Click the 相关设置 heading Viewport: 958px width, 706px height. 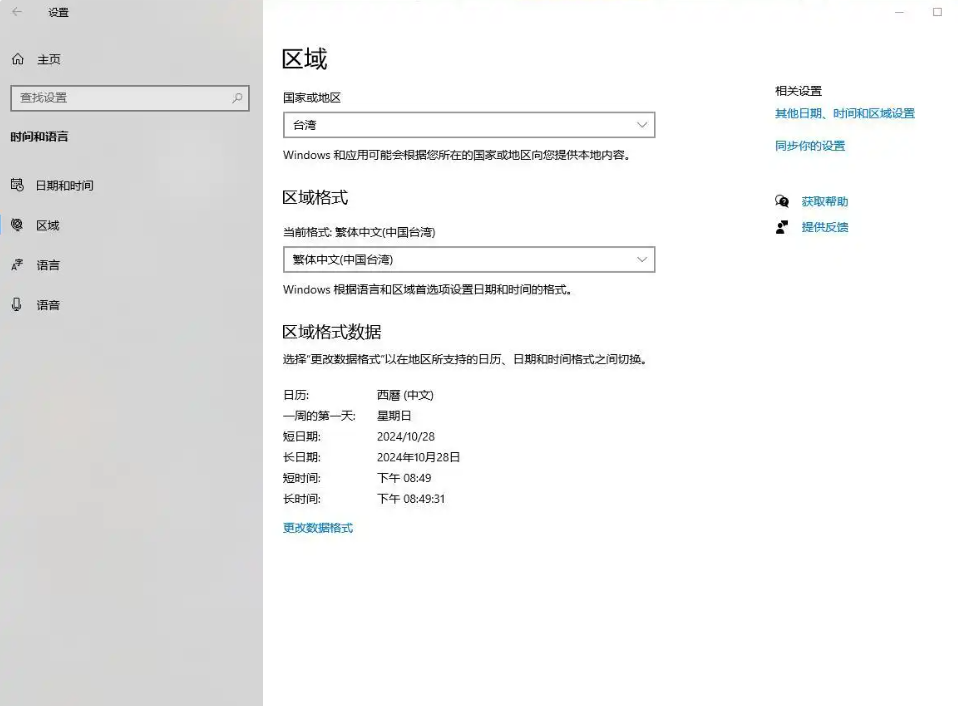tap(799, 91)
